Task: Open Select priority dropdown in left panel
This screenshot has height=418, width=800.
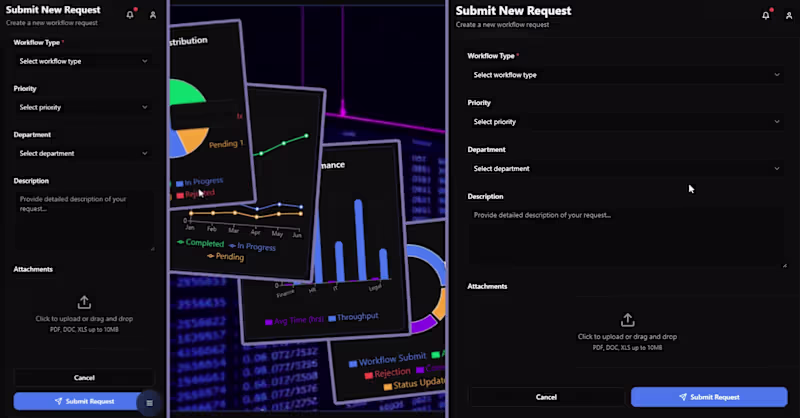Action: 84,107
